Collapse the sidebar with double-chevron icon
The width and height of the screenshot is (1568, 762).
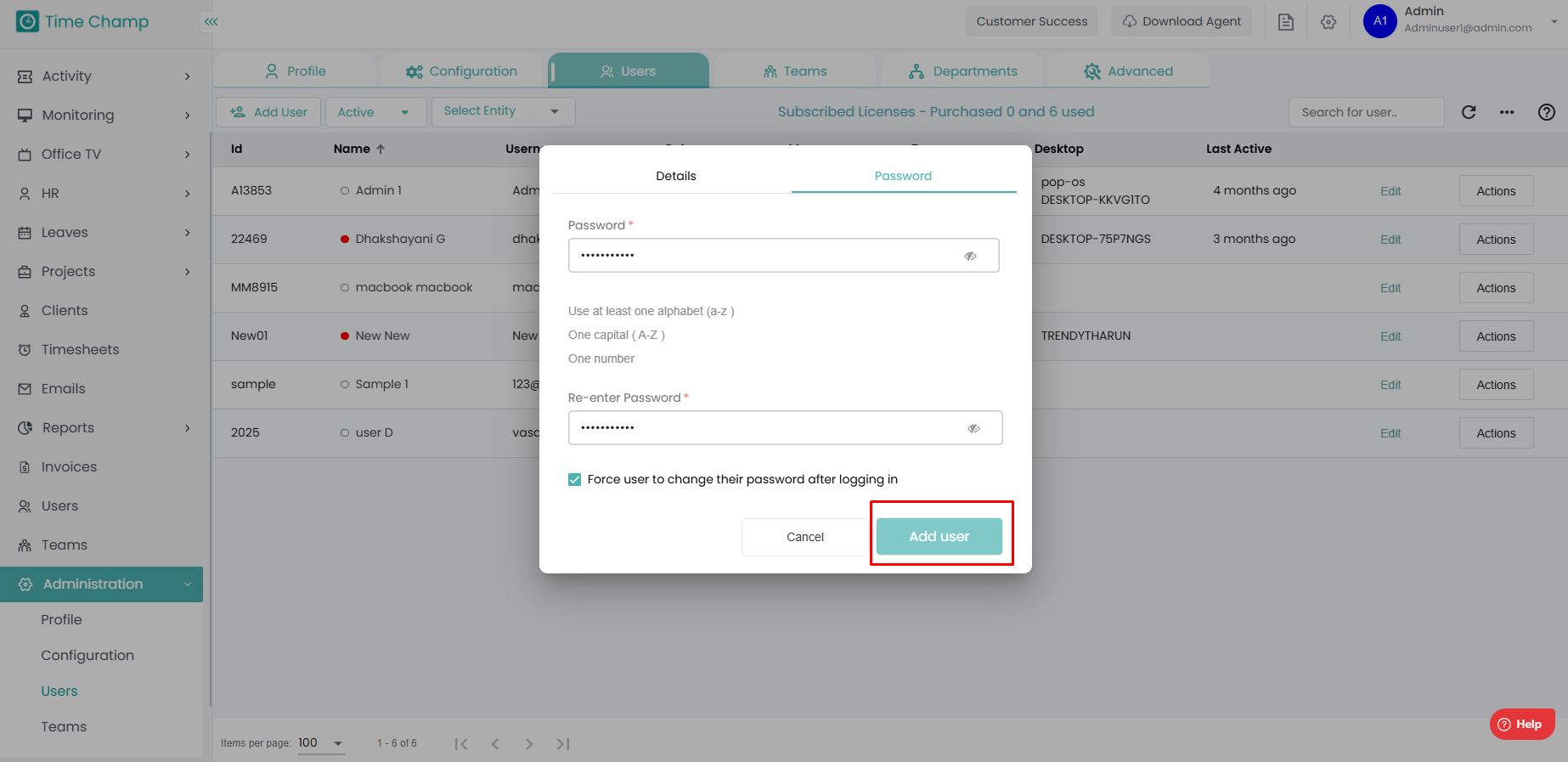point(212,21)
